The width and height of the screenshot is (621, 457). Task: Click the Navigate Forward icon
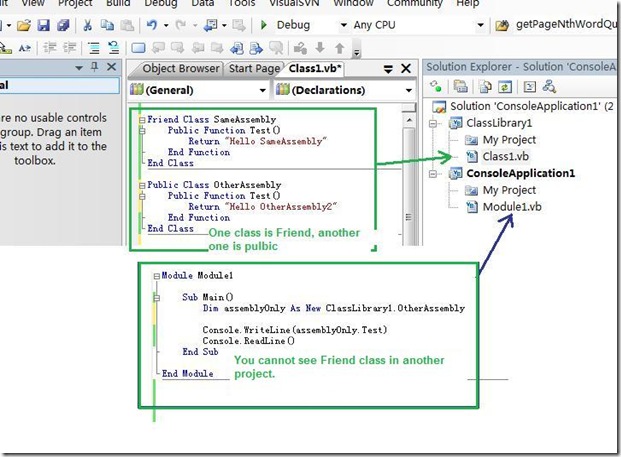pos(239,25)
